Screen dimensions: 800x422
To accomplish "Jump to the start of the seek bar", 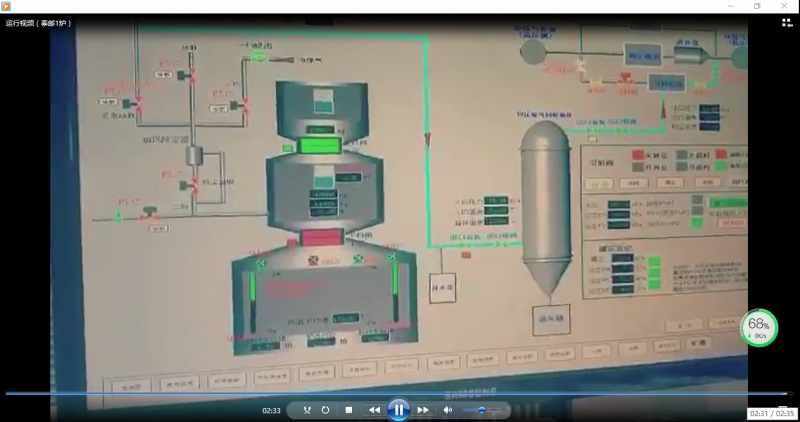I will [x=5, y=393].
